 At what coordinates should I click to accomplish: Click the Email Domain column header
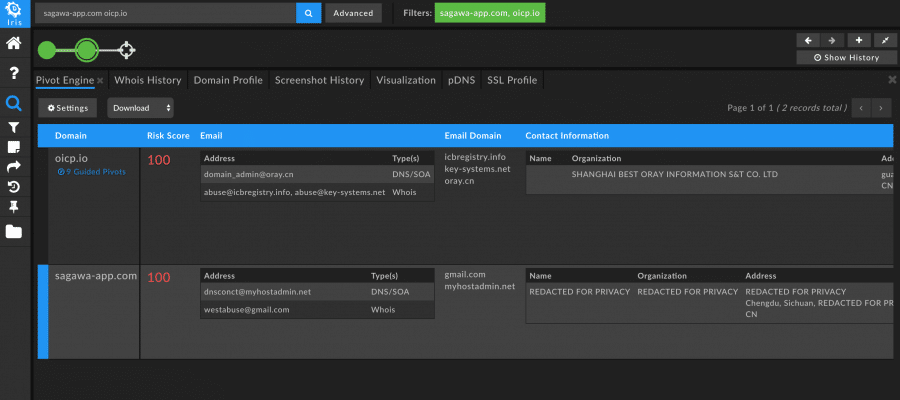tap(472, 136)
